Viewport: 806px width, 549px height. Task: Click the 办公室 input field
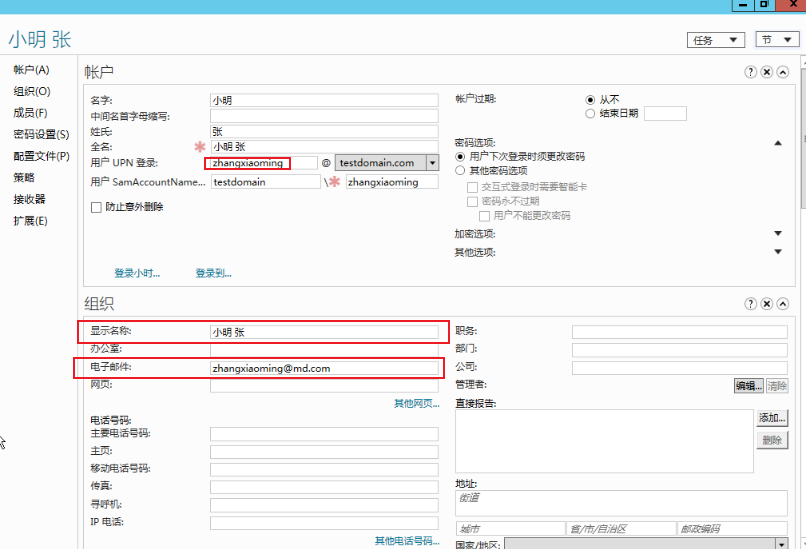(x=324, y=350)
